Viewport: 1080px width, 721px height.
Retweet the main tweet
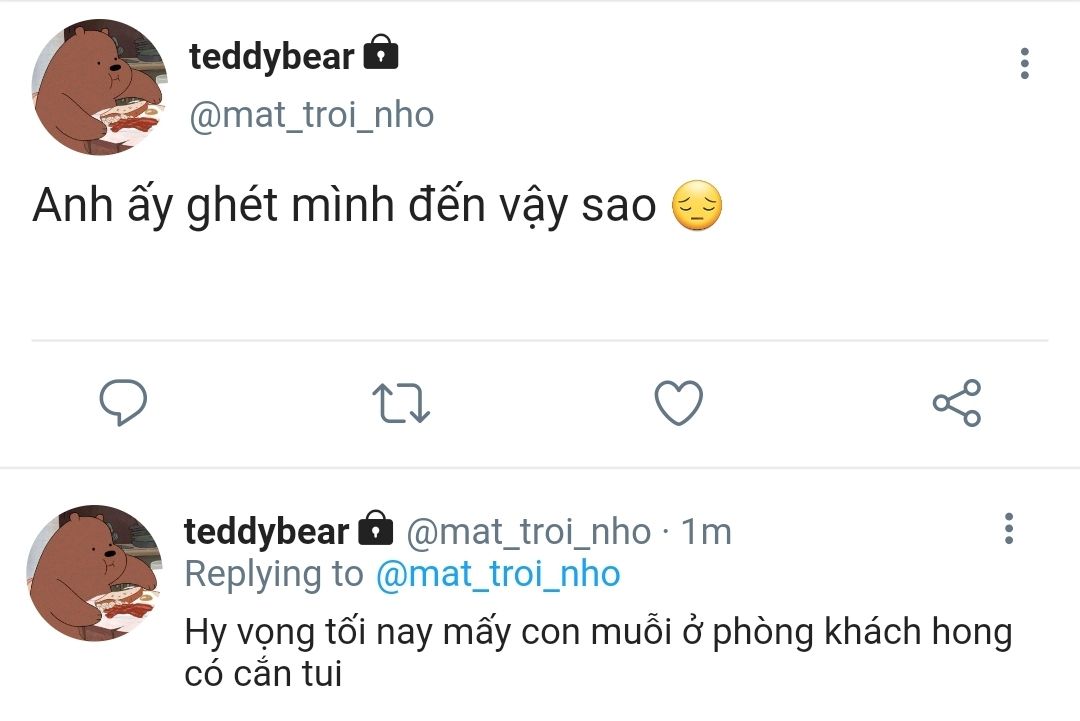(x=401, y=402)
